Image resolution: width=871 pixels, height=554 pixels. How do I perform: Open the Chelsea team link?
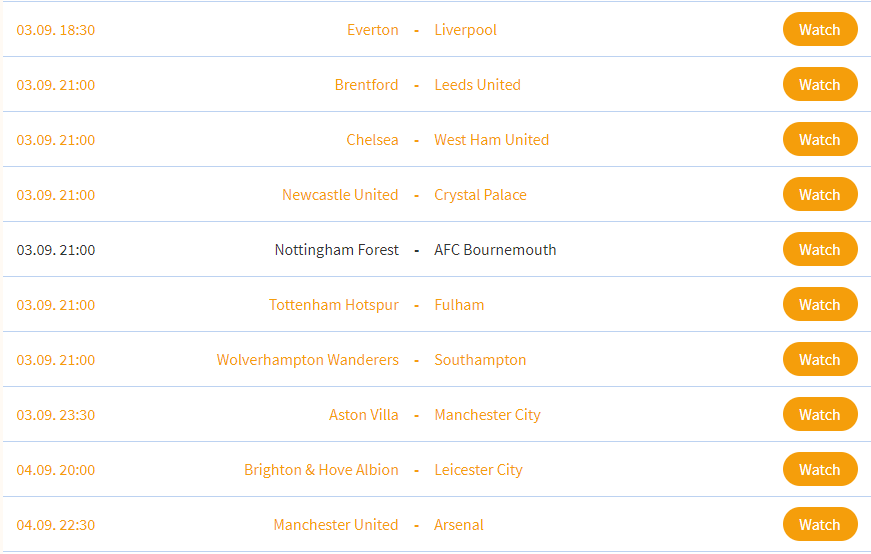[372, 140]
